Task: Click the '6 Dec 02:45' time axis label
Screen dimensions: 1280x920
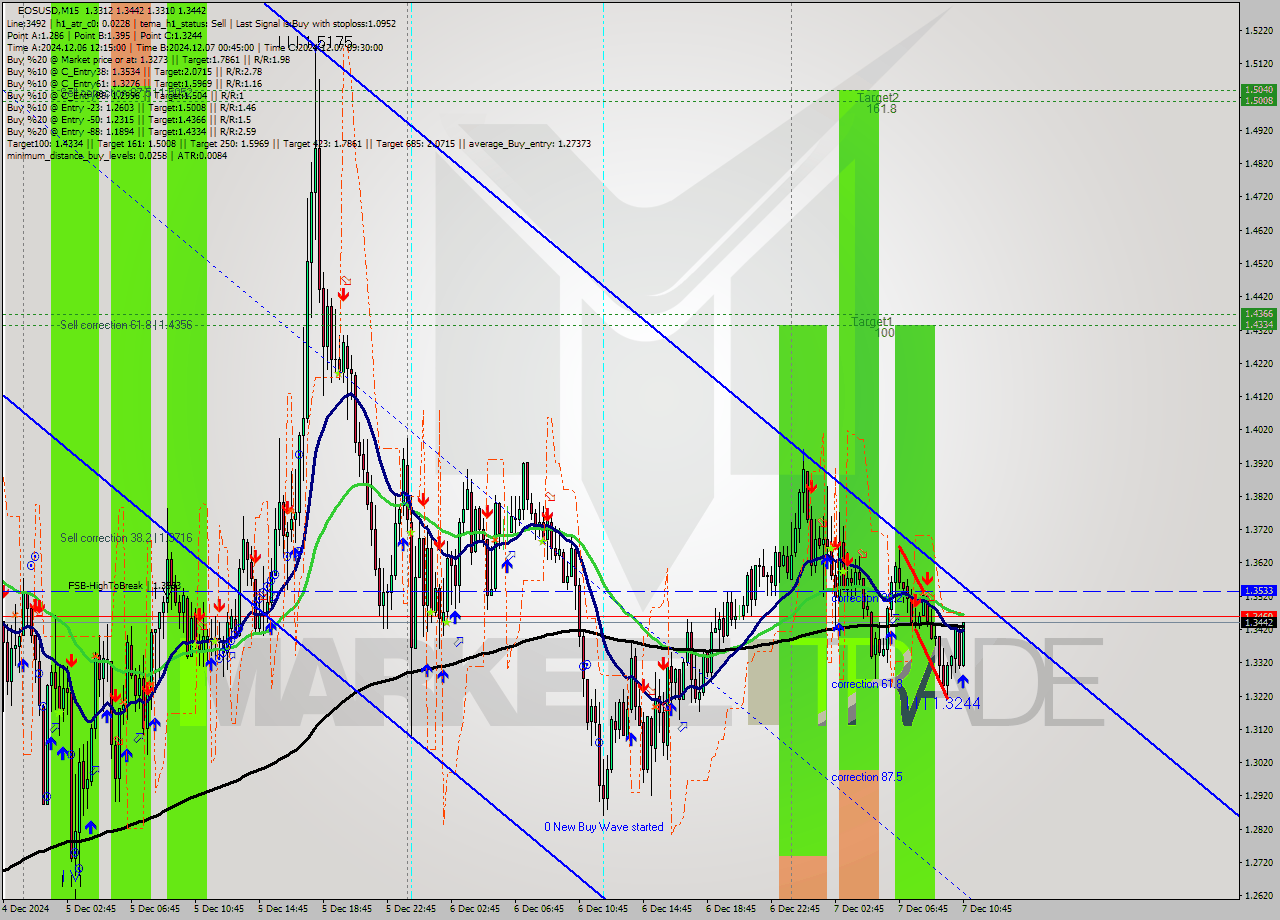Action: point(475,909)
